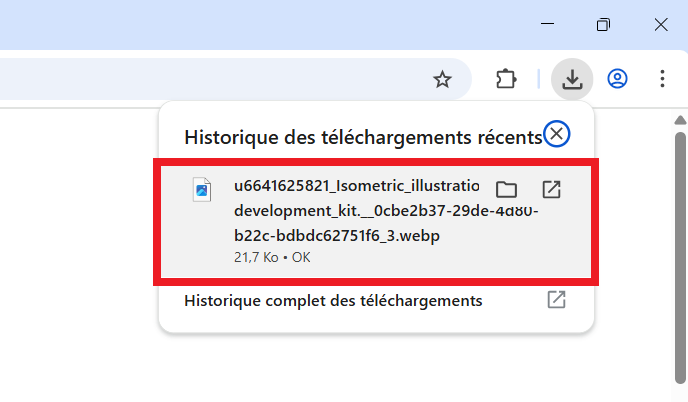Viewport: 688px width, 402px height.
Task: Restore down the Chrome window
Action: pos(603,25)
